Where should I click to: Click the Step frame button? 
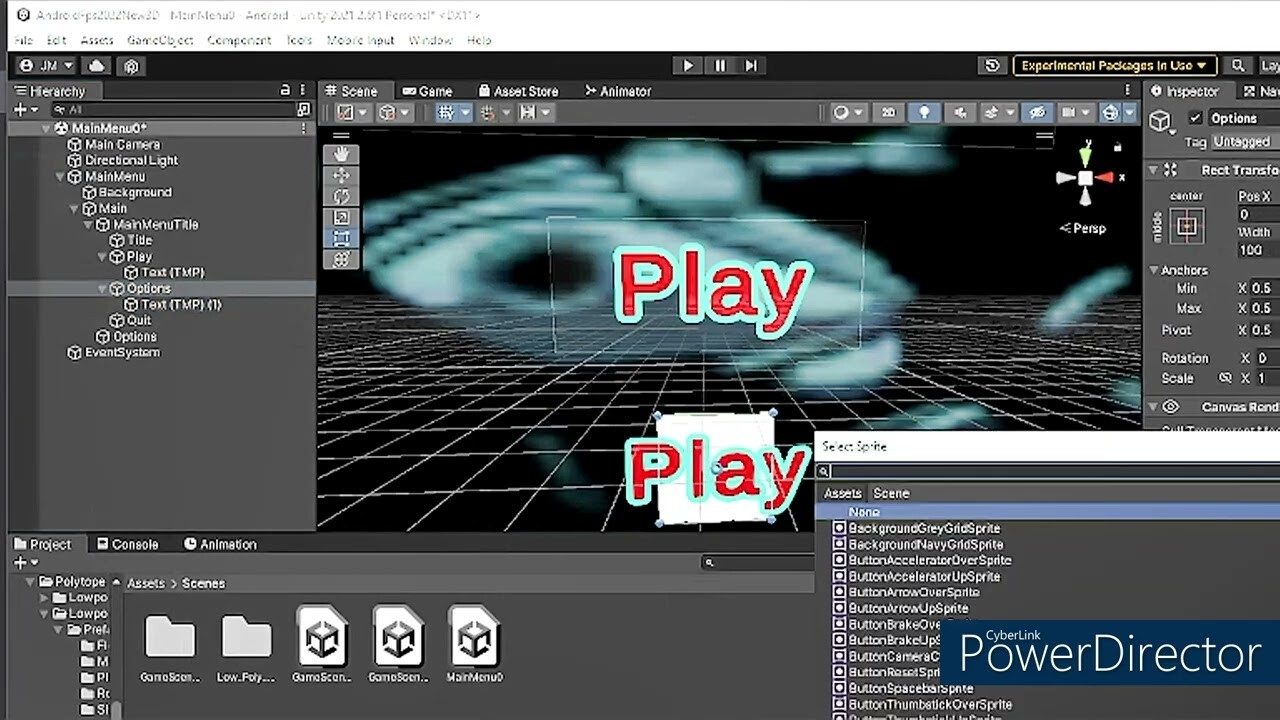pos(751,66)
